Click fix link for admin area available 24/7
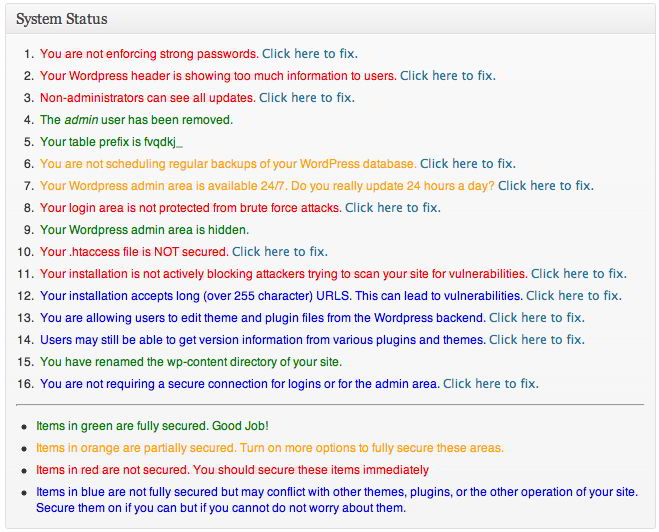The width and height of the screenshot is (659, 532). tap(546, 185)
